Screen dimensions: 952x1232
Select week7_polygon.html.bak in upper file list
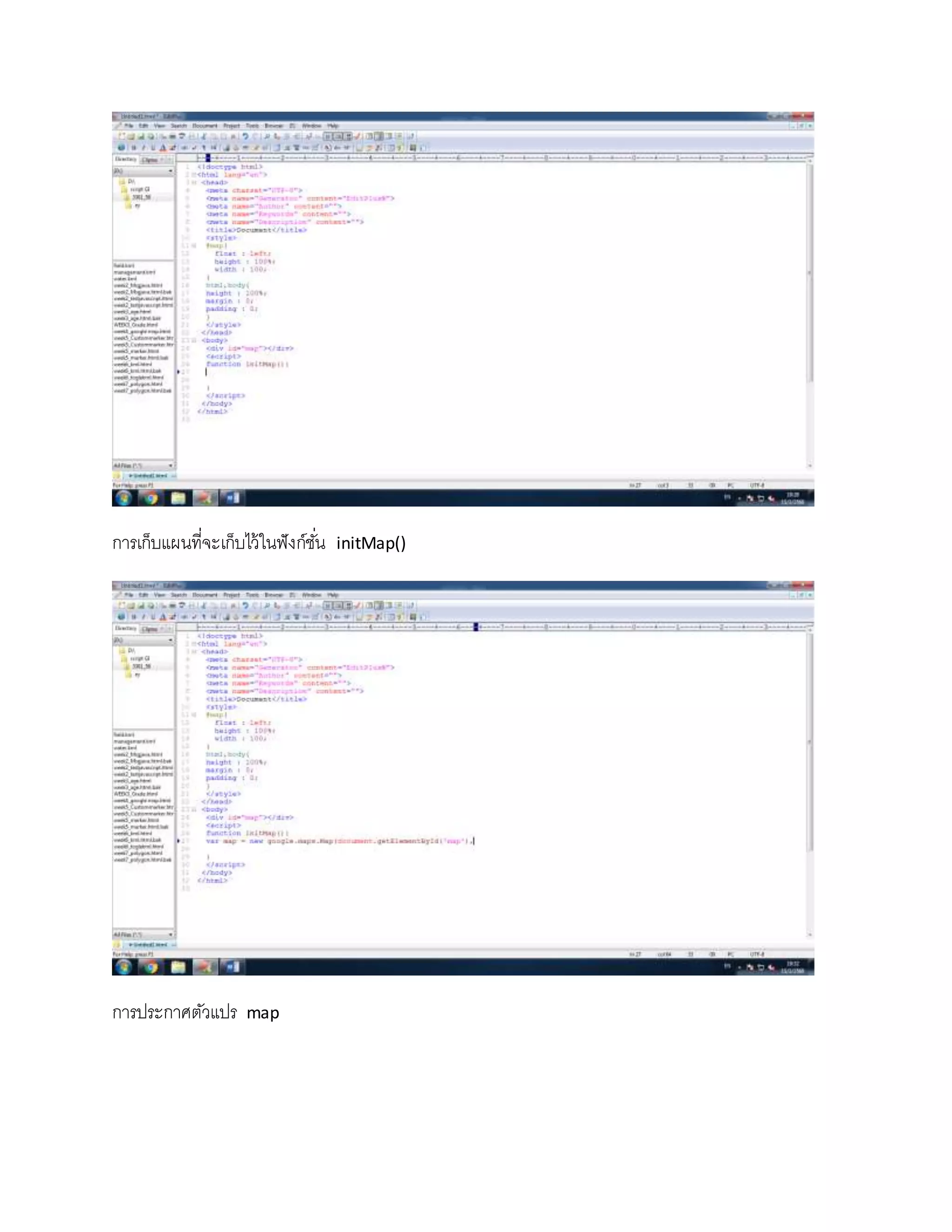tap(143, 391)
